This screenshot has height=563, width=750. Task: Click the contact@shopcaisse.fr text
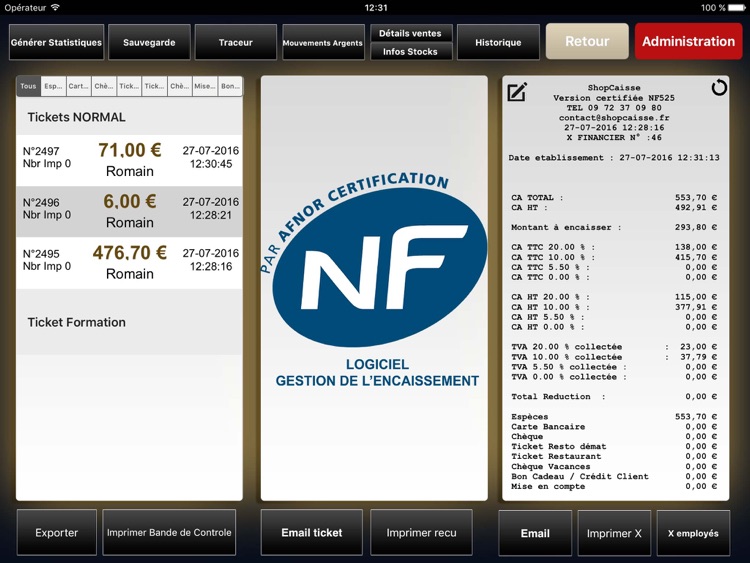coord(614,118)
